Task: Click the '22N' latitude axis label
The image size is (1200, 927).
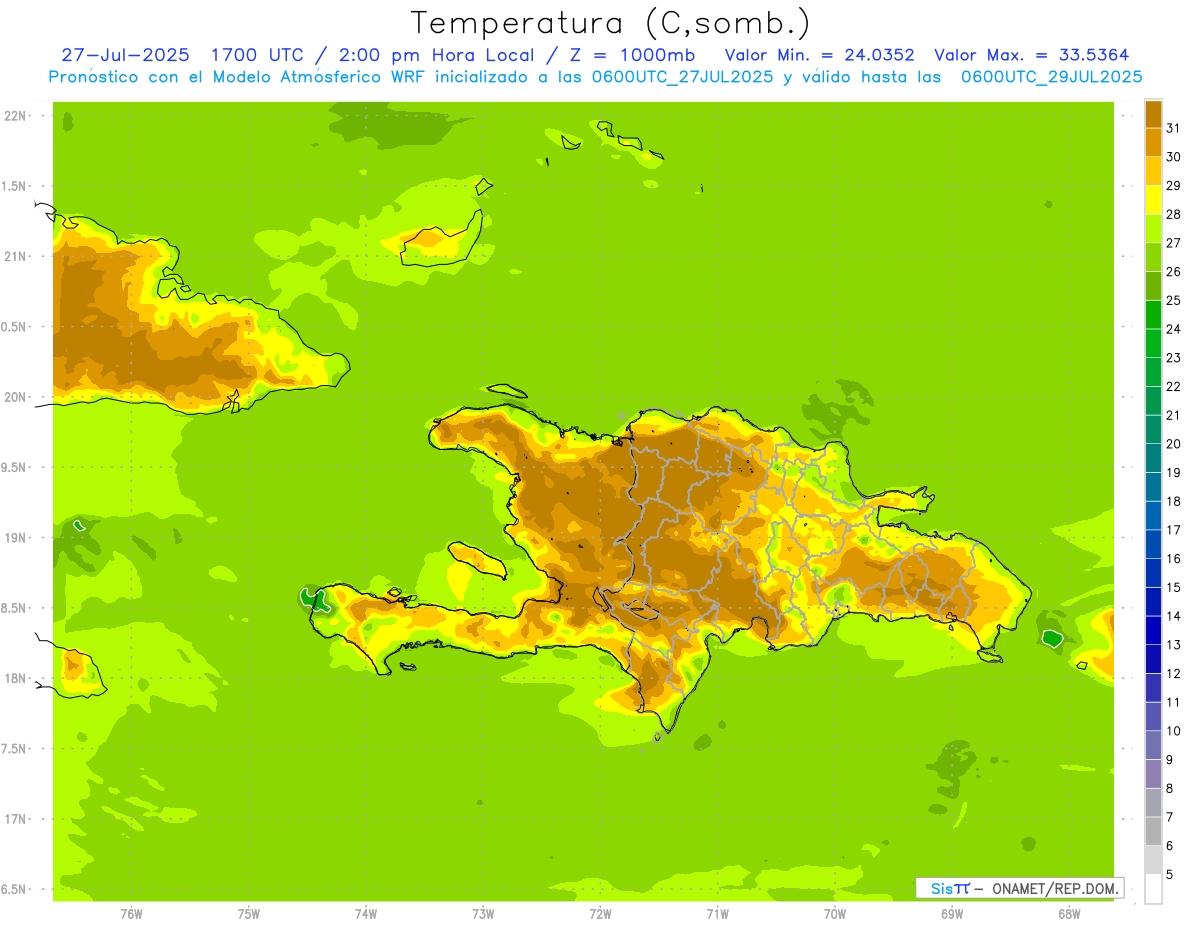Action: pos(15,115)
